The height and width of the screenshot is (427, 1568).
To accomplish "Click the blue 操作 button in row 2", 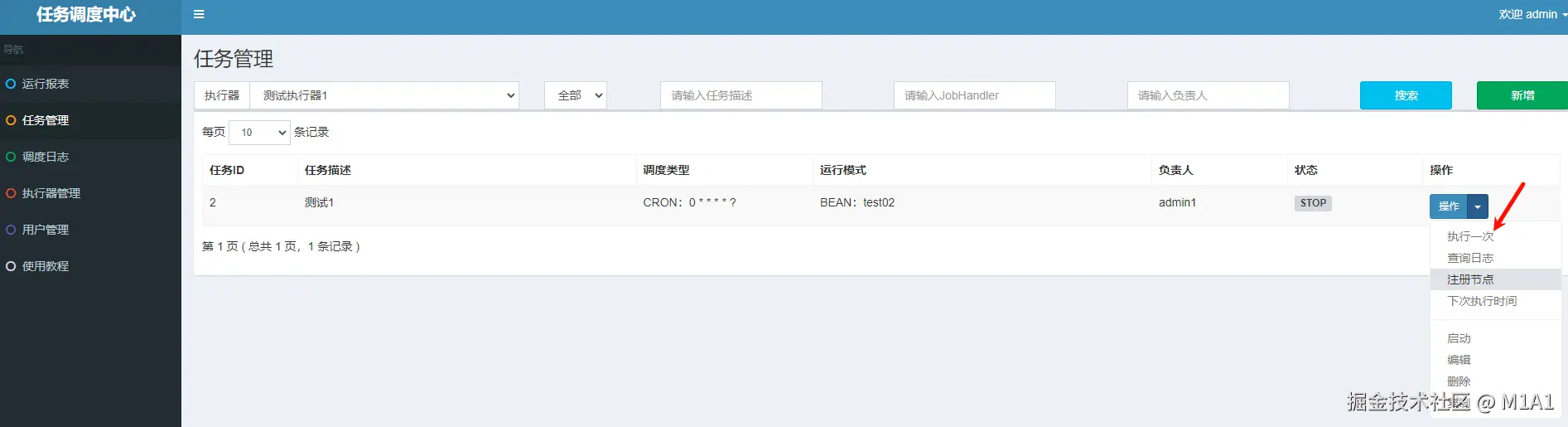I will click(x=1449, y=206).
